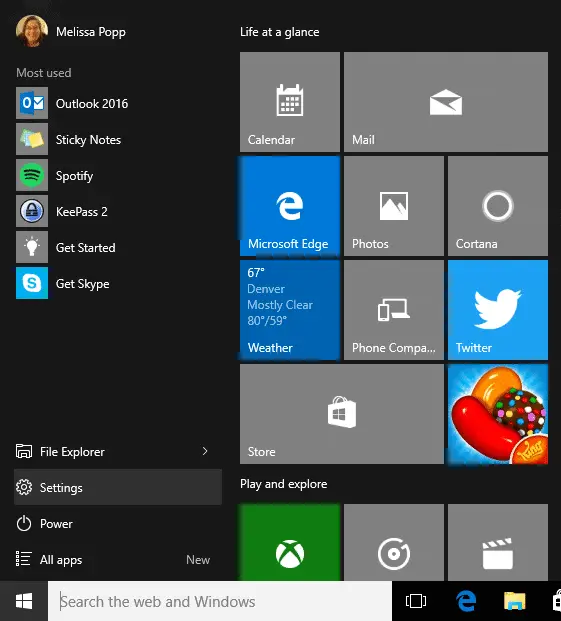This screenshot has height=621, width=561.
Task: Open Spotify from the list
Action: coord(118,175)
